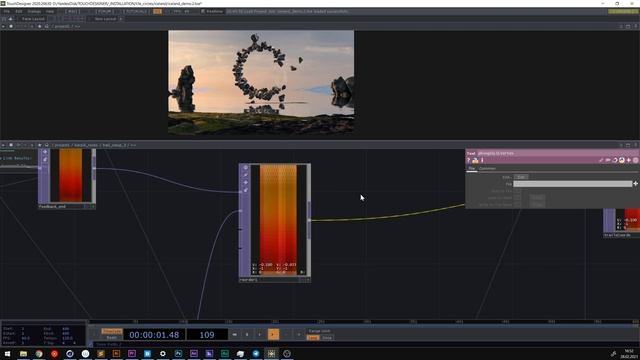Toggle the Realtime flag

click(x=212, y=11)
